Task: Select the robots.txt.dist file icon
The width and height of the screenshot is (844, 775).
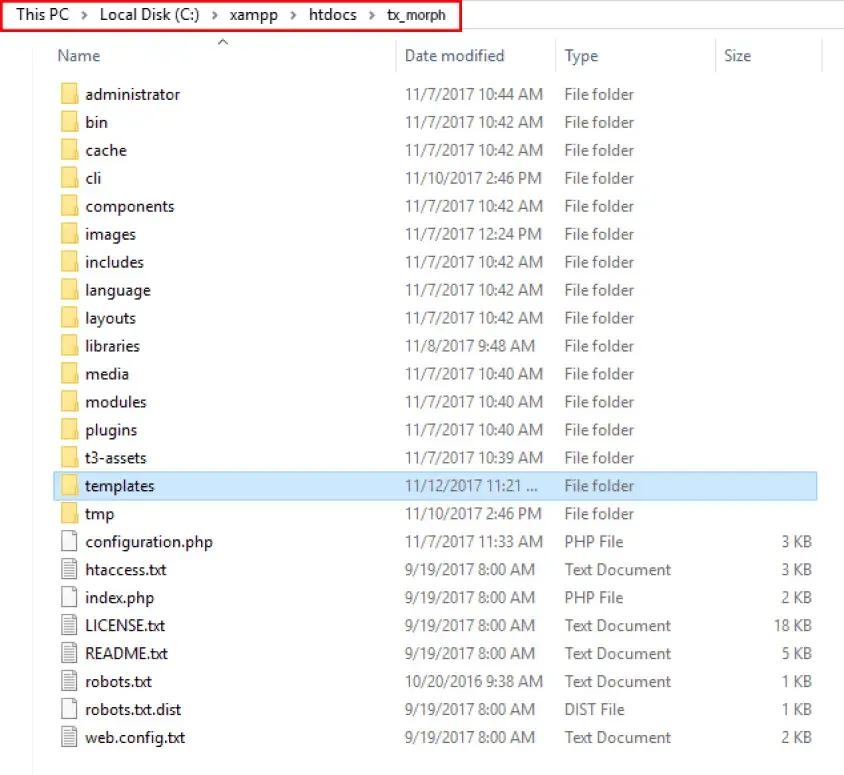Action: (x=69, y=709)
